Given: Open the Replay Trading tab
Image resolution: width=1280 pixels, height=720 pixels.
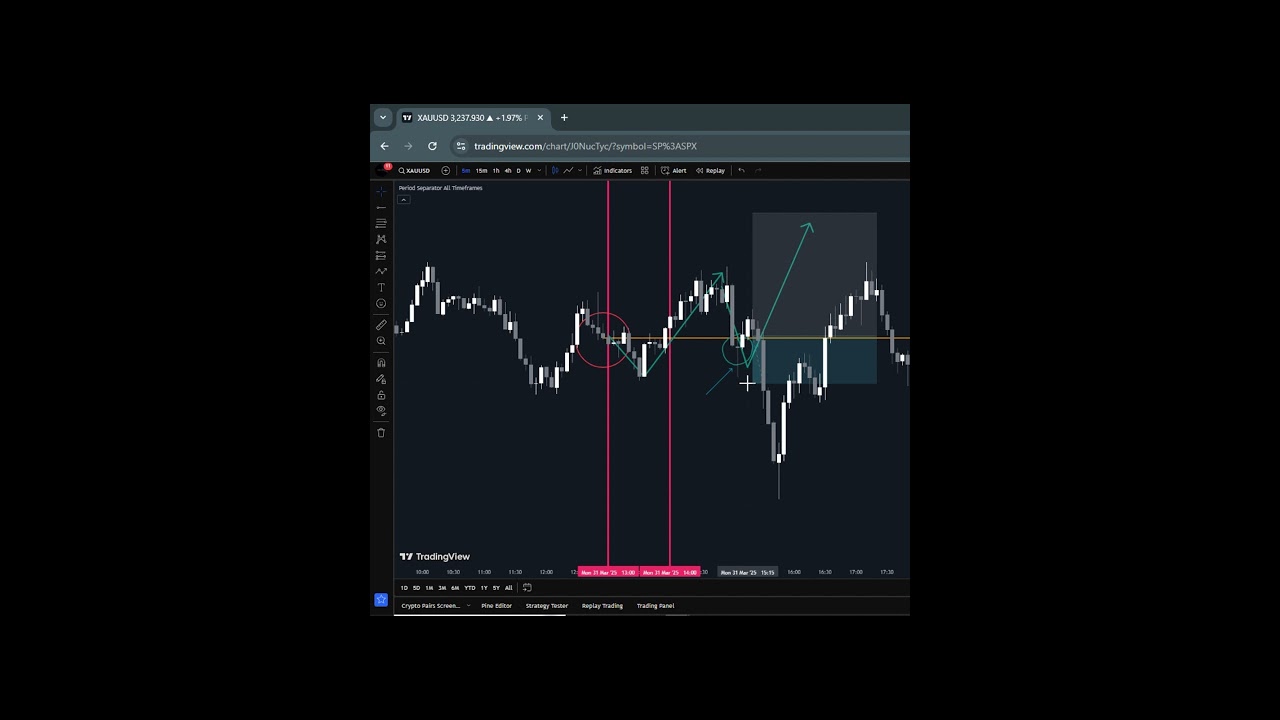Looking at the screenshot, I should (602, 606).
